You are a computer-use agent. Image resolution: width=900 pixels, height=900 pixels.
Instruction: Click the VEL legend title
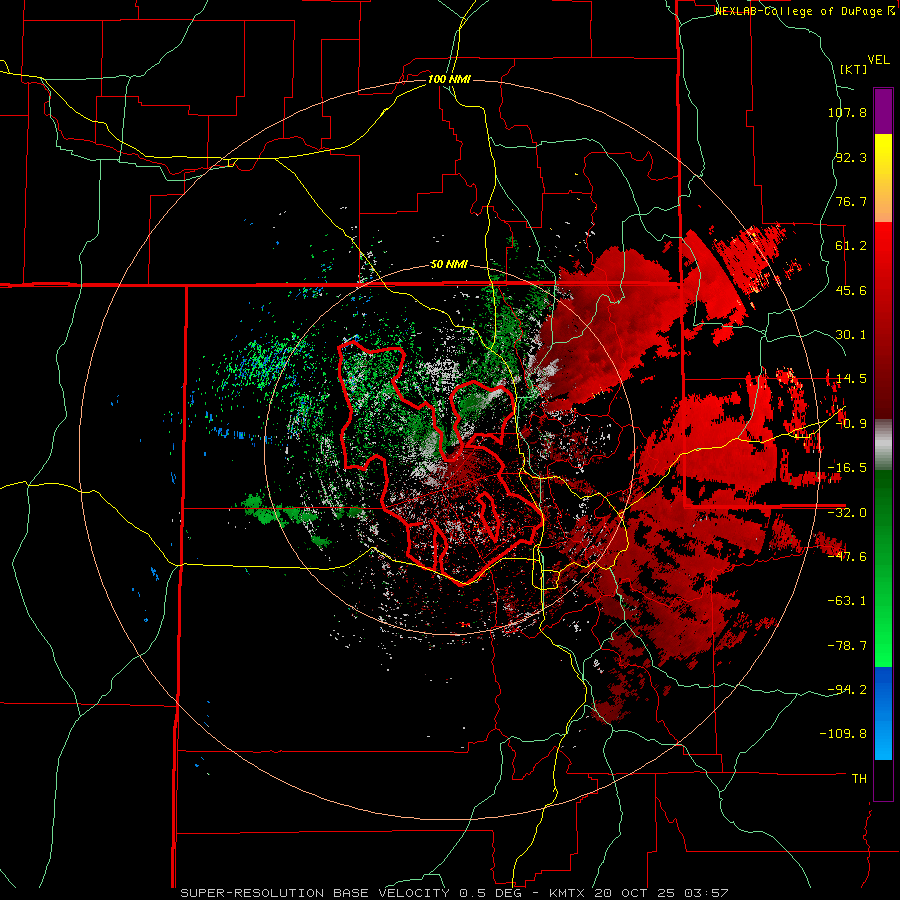tap(878, 60)
